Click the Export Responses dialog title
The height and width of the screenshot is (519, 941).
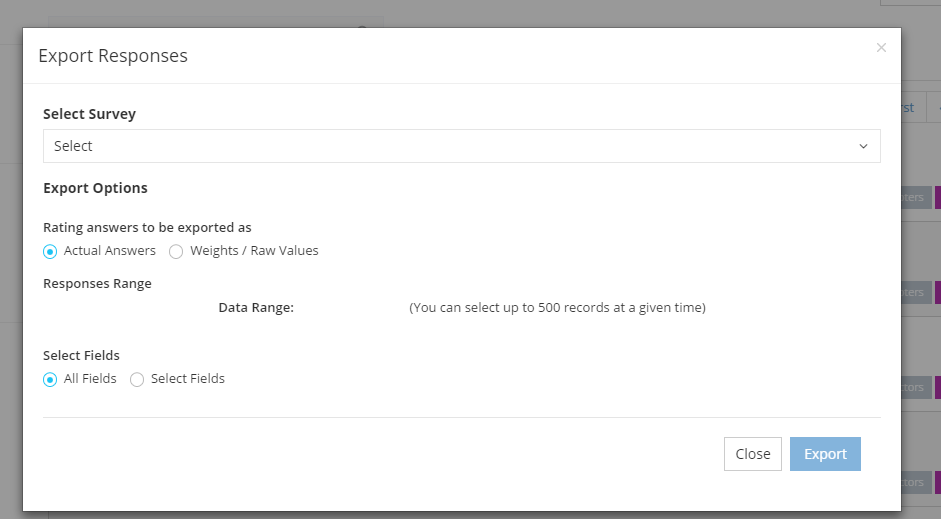(113, 56)
